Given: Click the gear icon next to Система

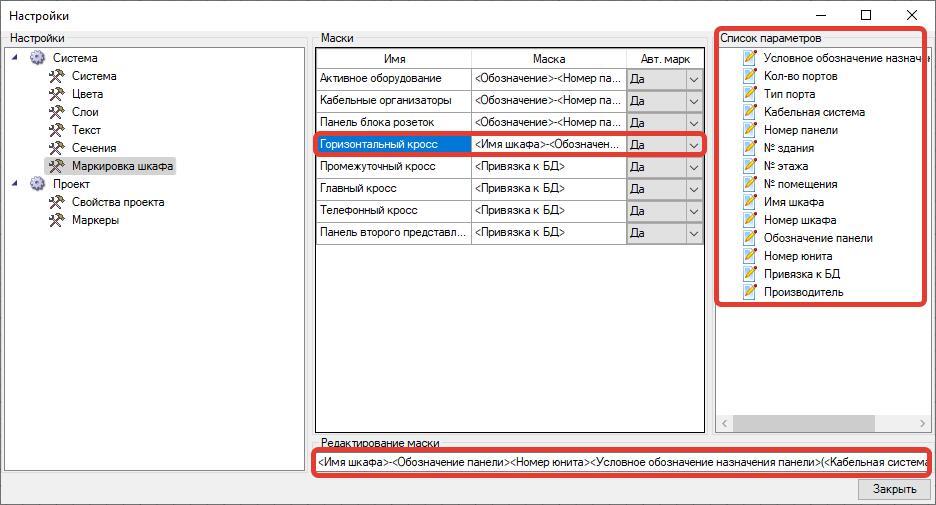Looking at the screenshot, I should [x=38, y=58].
